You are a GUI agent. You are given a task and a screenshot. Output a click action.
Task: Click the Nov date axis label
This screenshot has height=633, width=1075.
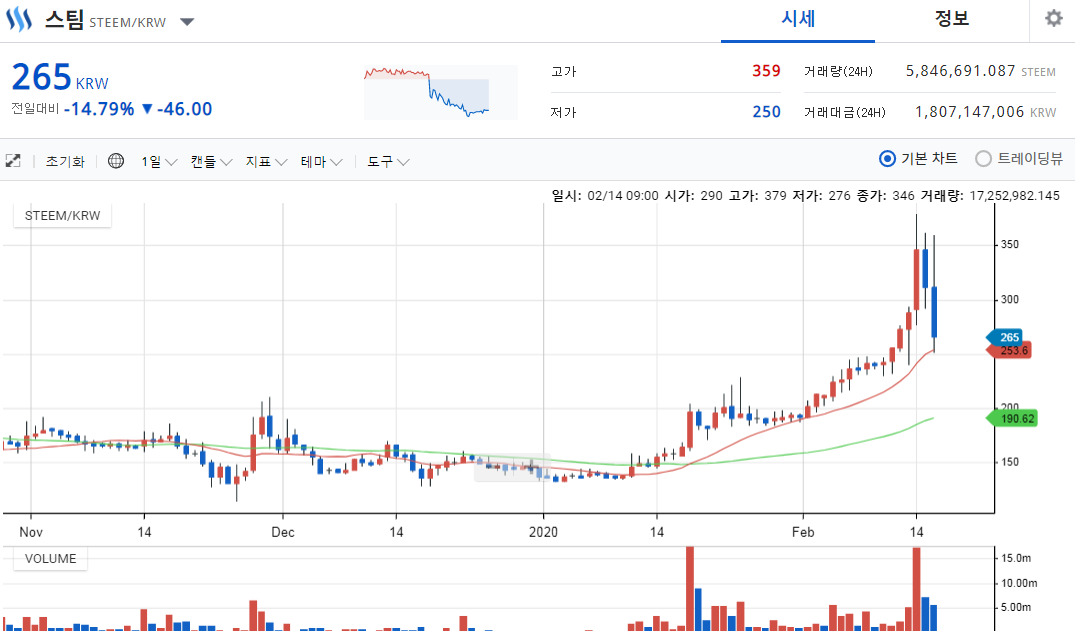[x=31, y=532]
